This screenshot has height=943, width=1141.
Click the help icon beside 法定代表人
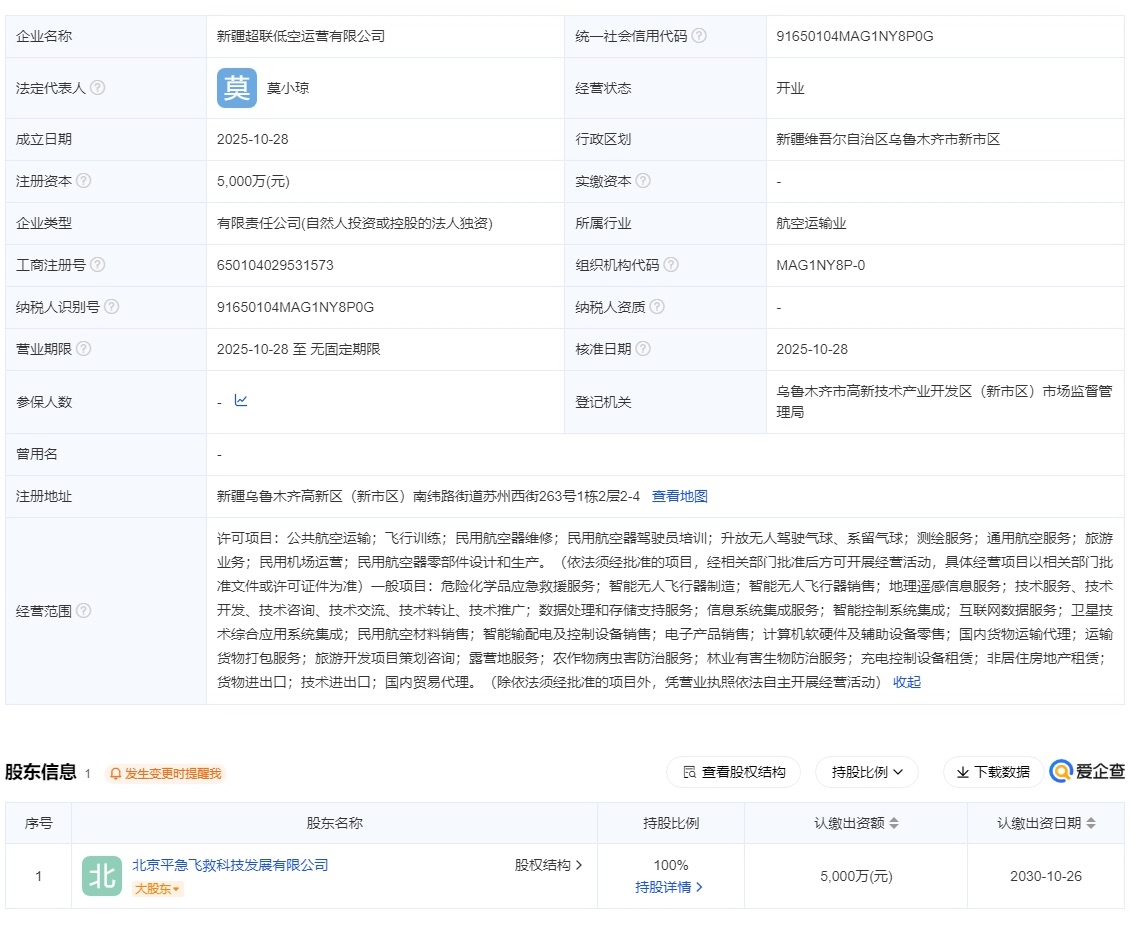[x=97, y=87]
